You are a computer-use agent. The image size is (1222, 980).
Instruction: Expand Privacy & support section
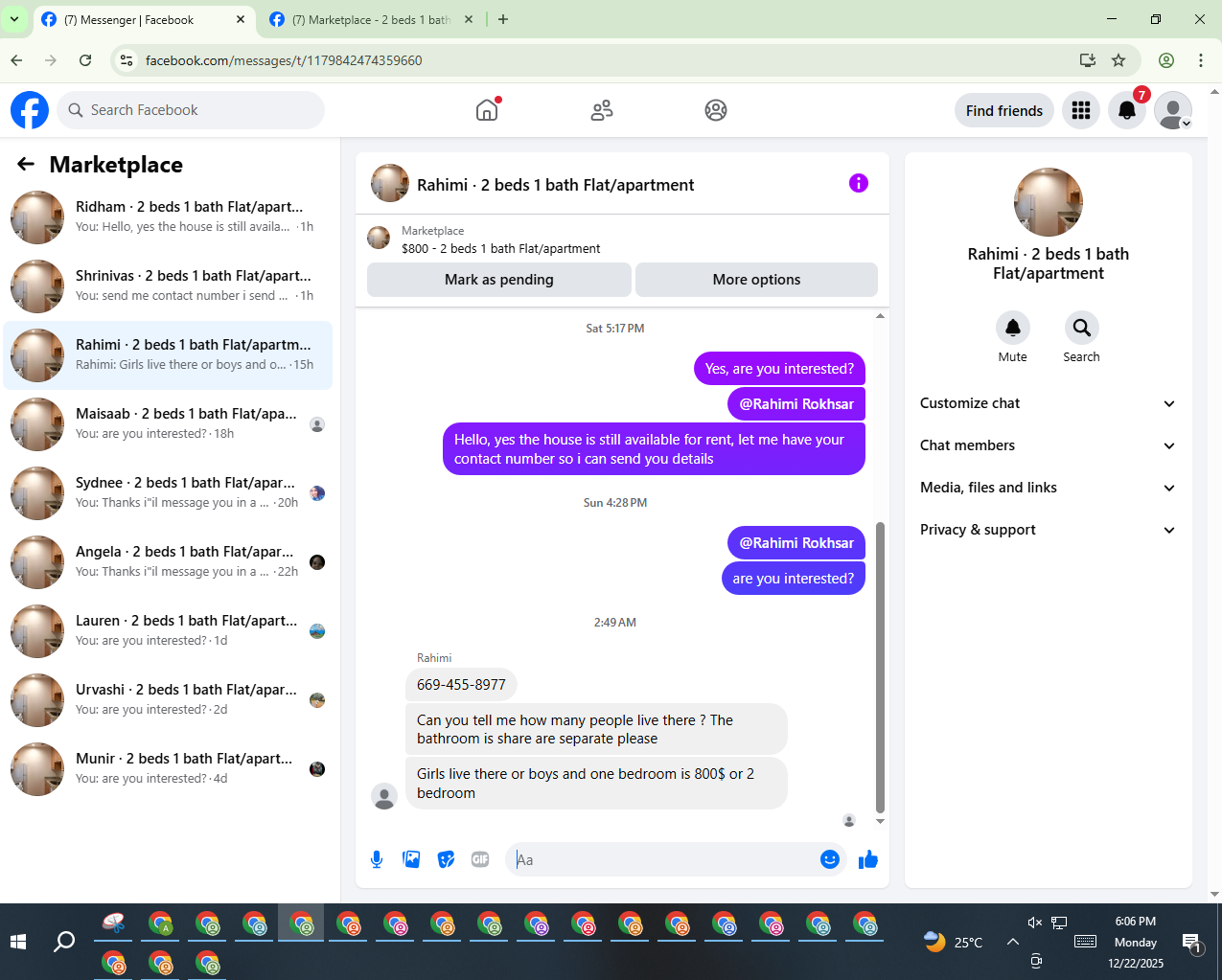pos(1049,530)
